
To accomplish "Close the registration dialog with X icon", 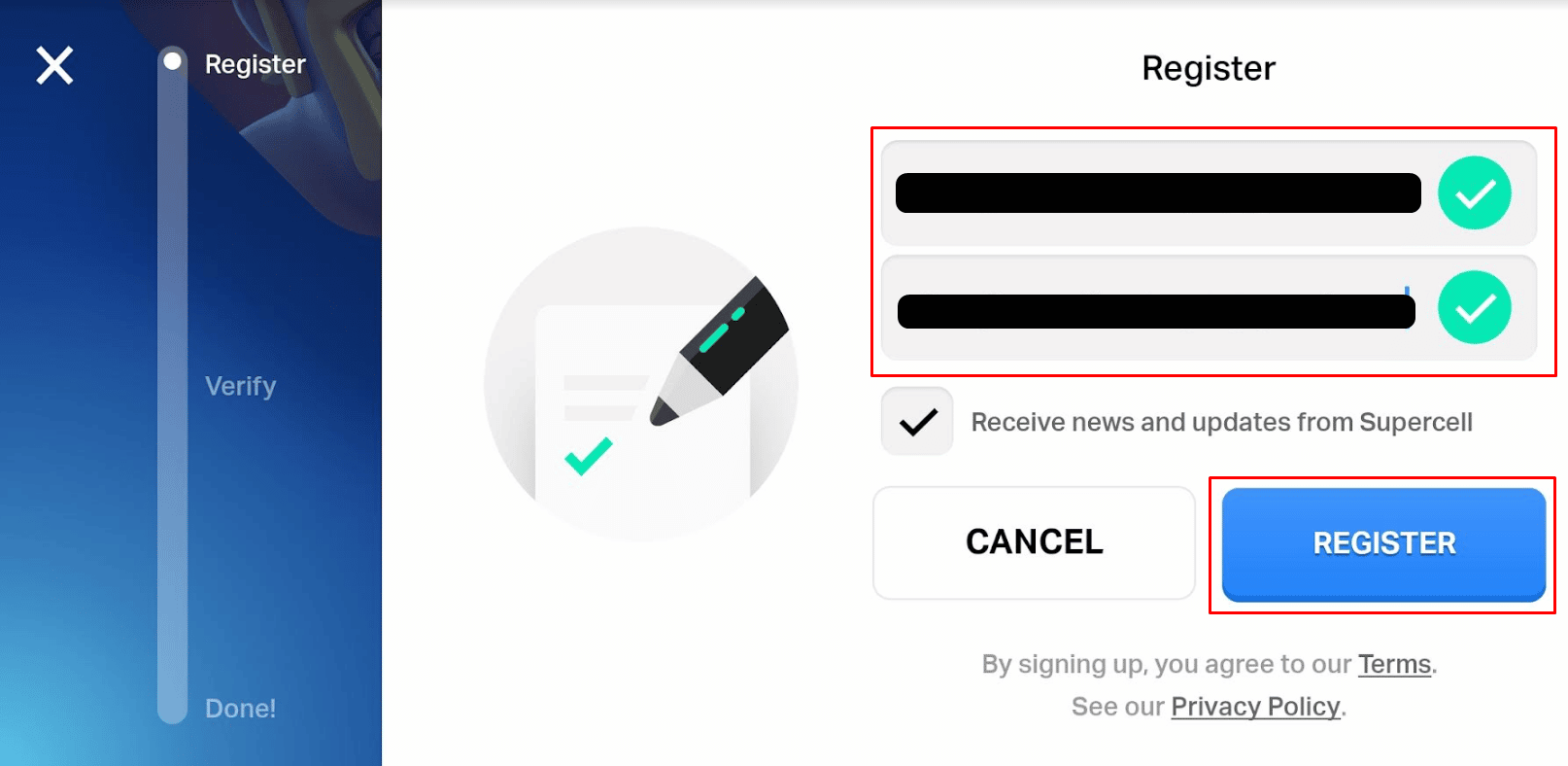I will click(54, 65).
